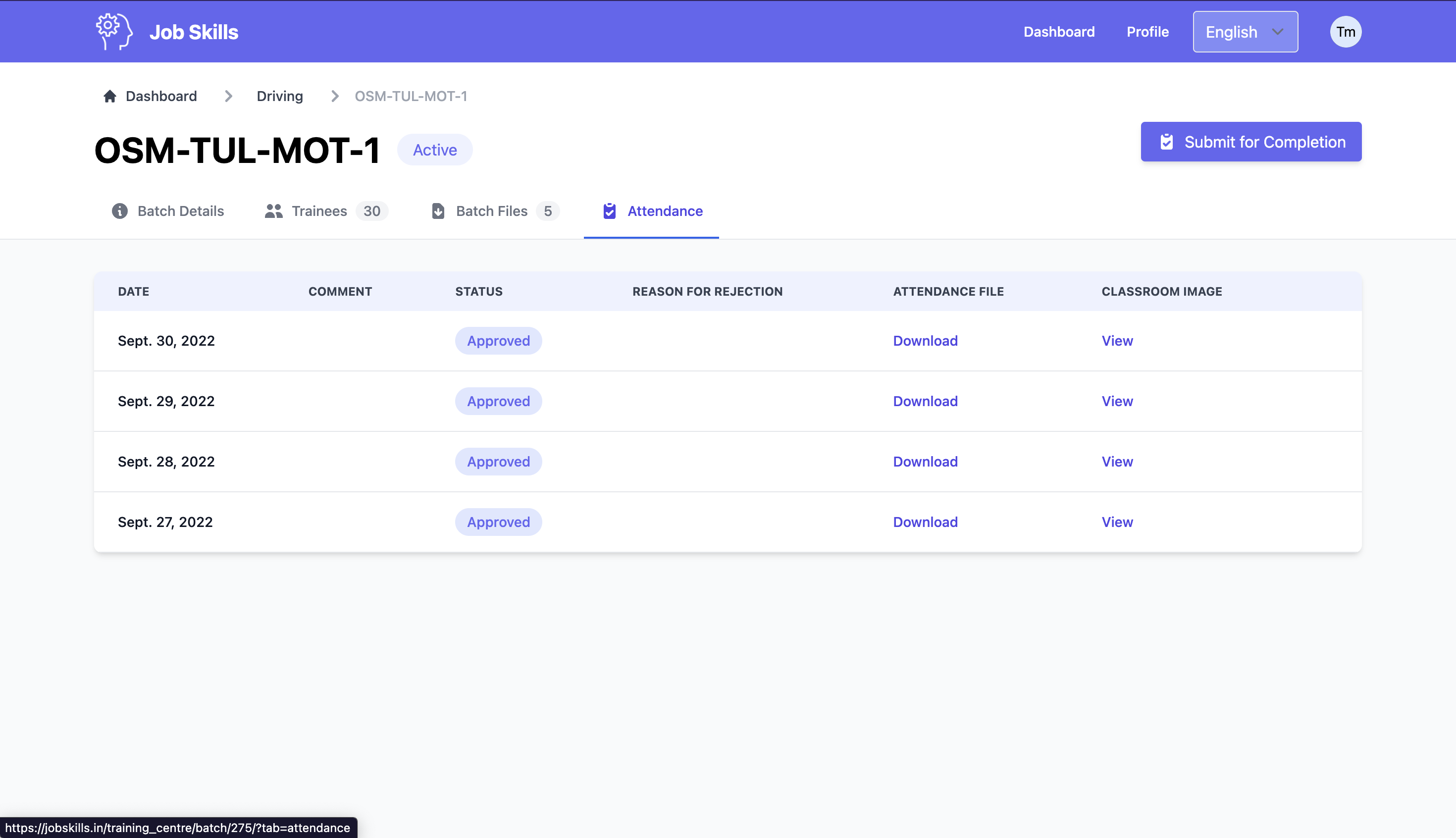Click the Tm user avatar

(1345, 32)
